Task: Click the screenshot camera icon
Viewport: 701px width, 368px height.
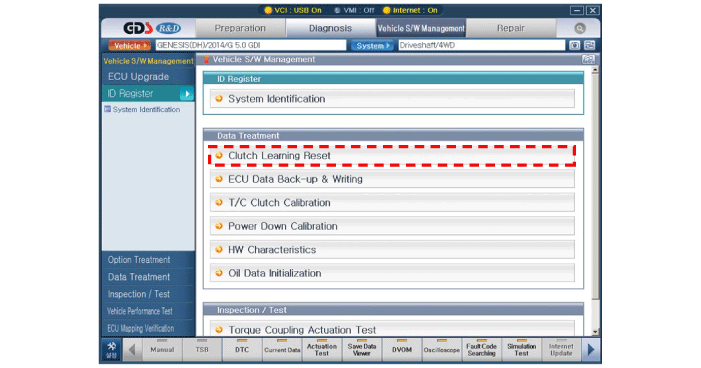Action: 574,45
